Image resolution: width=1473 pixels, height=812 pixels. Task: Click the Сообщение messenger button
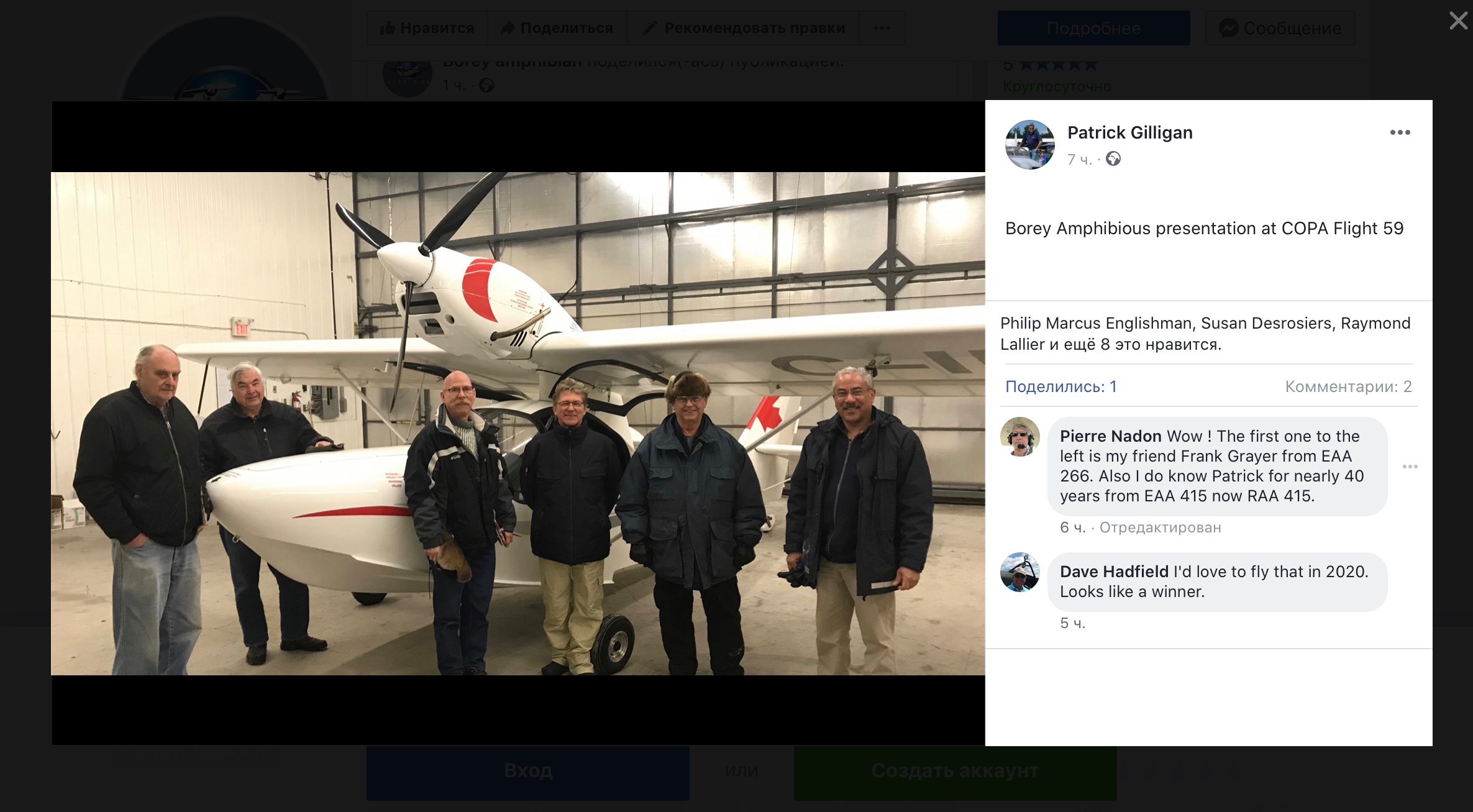click(1280, 28)
